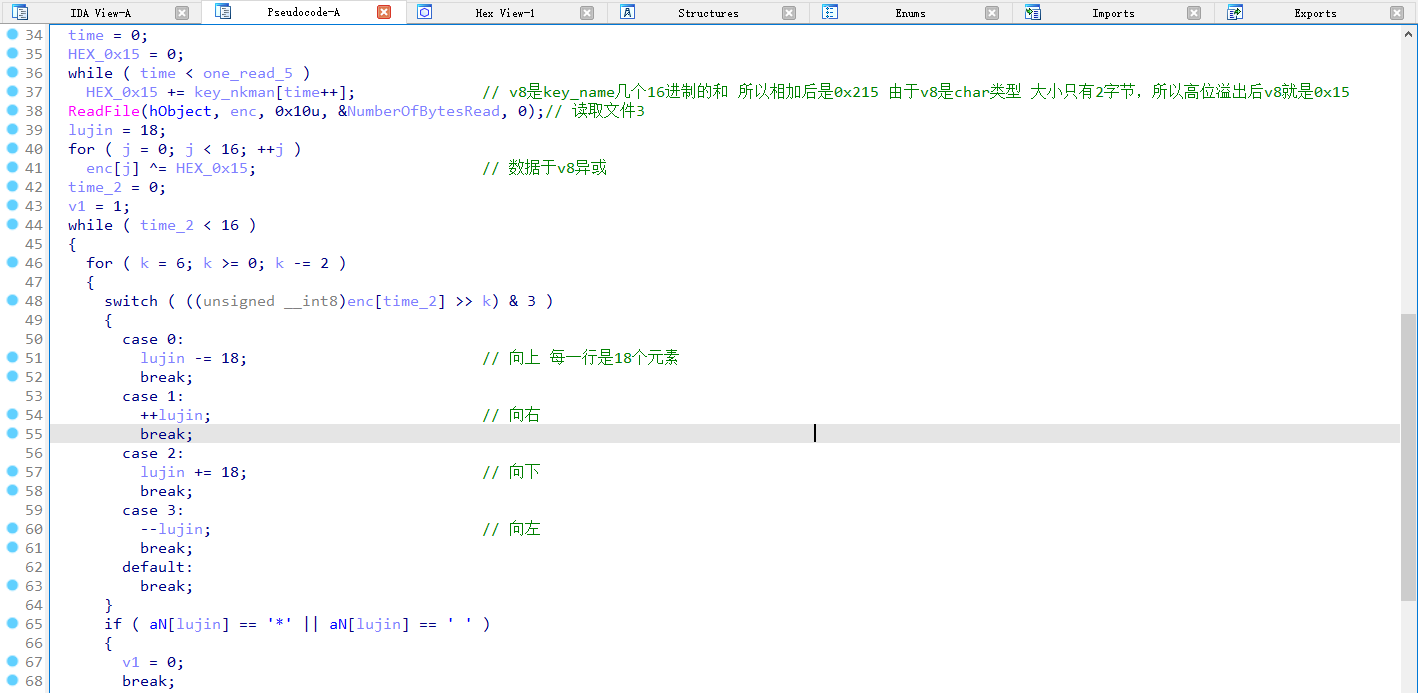This screenshot has height=693, width=1418.
Task: Click the IDA View-A tab icon
Action: tap(20, 12)
